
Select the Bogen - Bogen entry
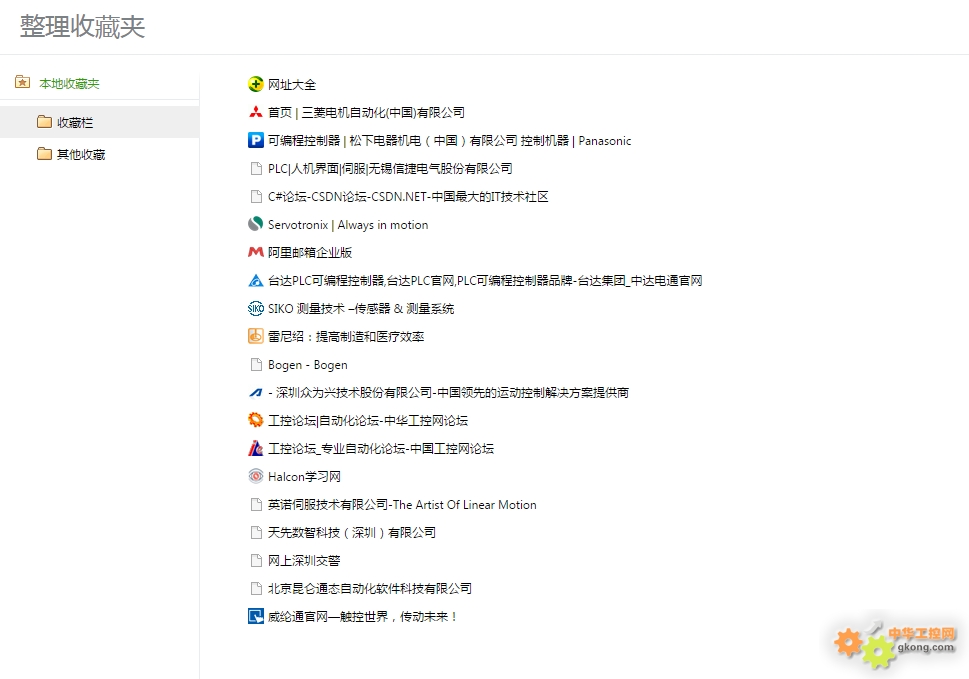point(308,365)
